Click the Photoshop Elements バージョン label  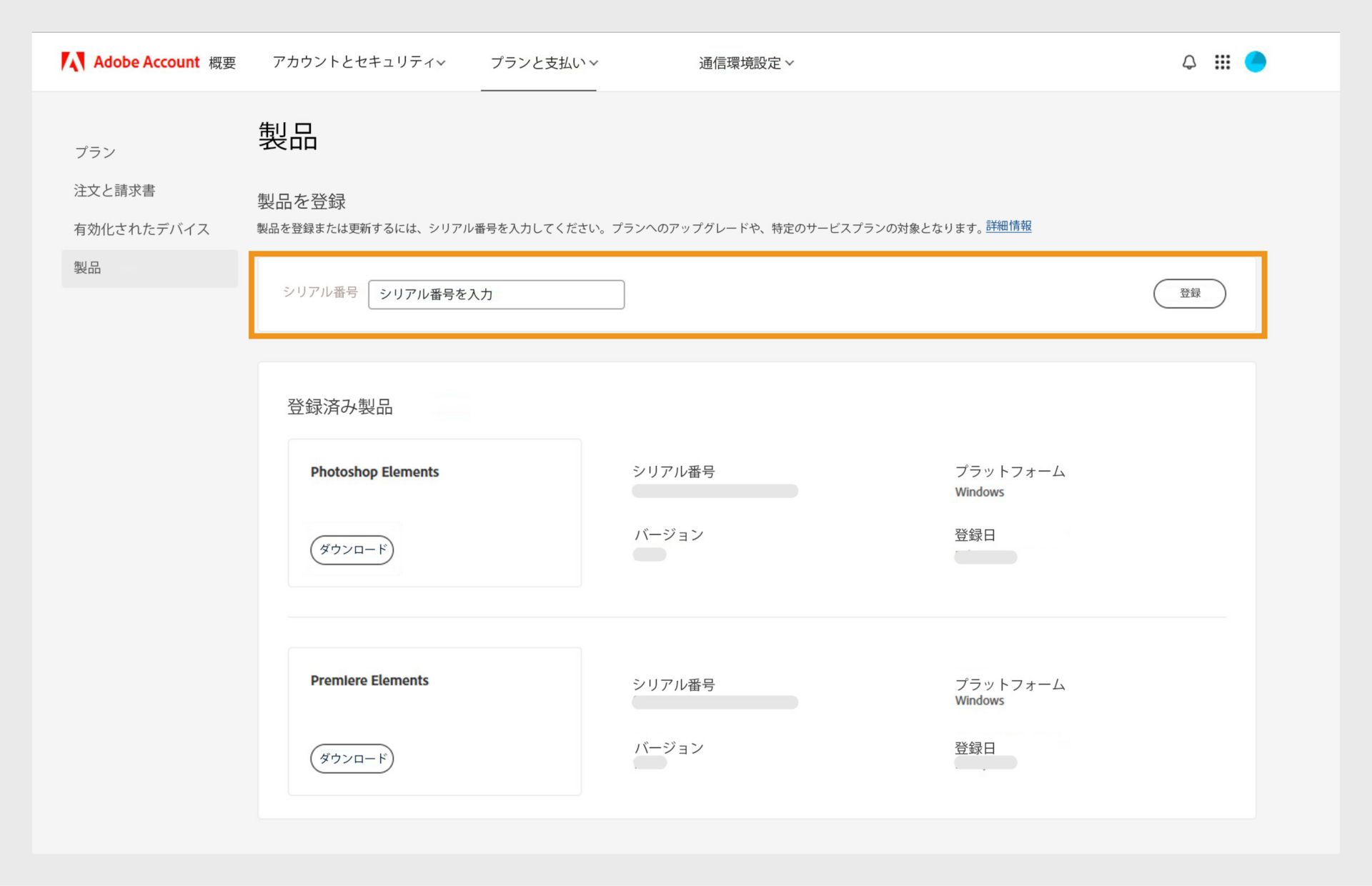[669, 534]
